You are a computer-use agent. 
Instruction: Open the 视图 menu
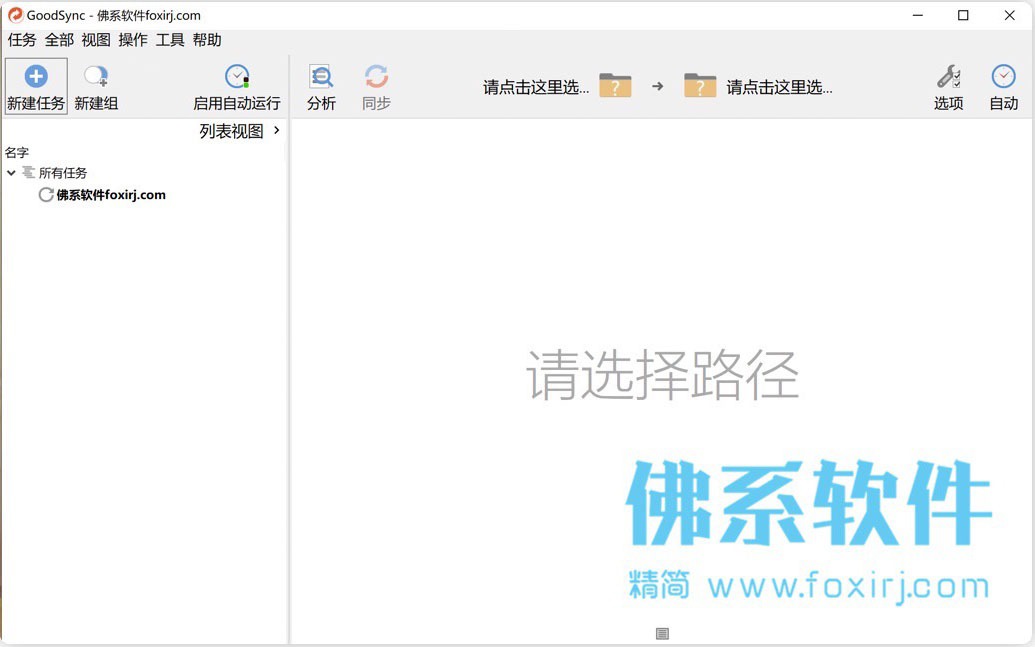96,40
